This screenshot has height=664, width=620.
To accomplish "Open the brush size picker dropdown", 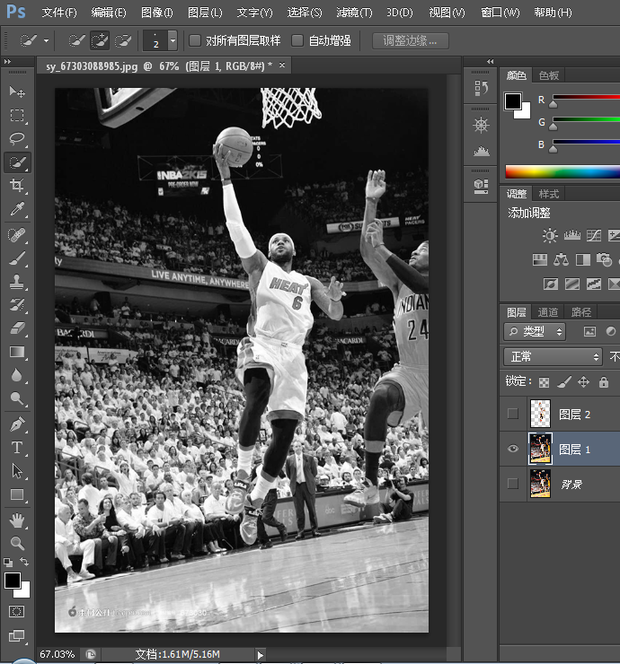I will 172,41.
